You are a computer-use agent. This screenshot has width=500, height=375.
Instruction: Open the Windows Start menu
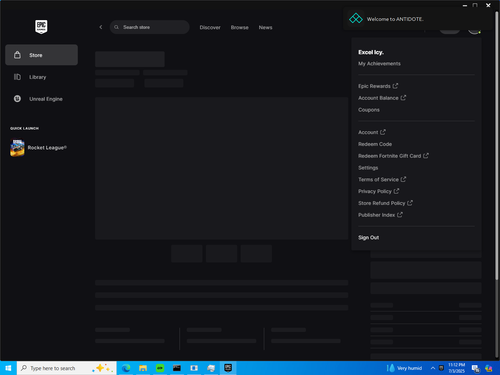click(8, 368)
